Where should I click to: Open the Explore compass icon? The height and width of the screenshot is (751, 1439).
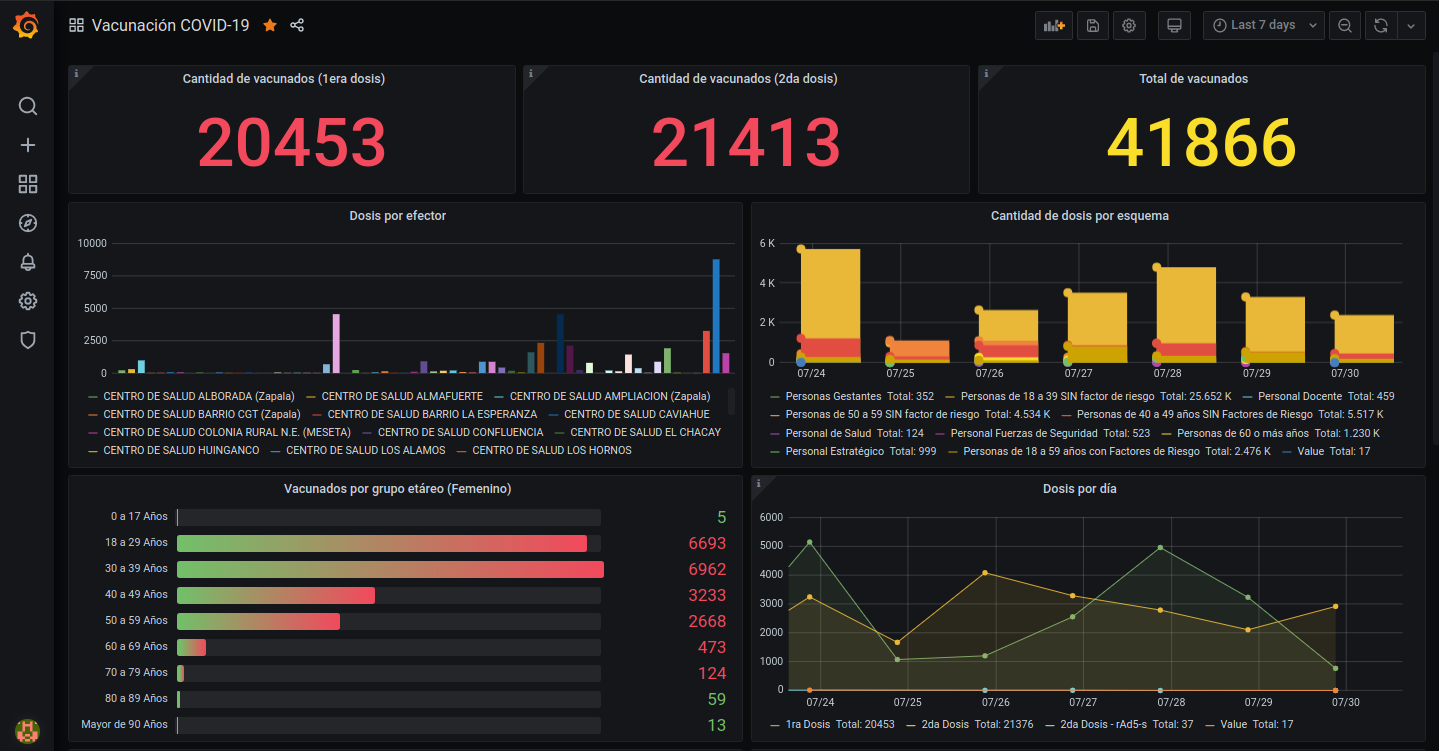tap(28, 223)
